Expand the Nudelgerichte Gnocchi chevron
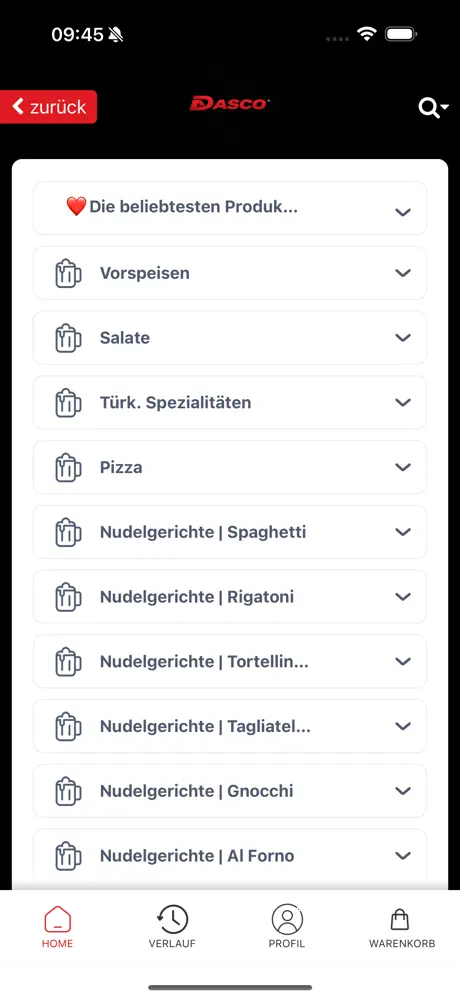460x999 pixels. (403, 791)
